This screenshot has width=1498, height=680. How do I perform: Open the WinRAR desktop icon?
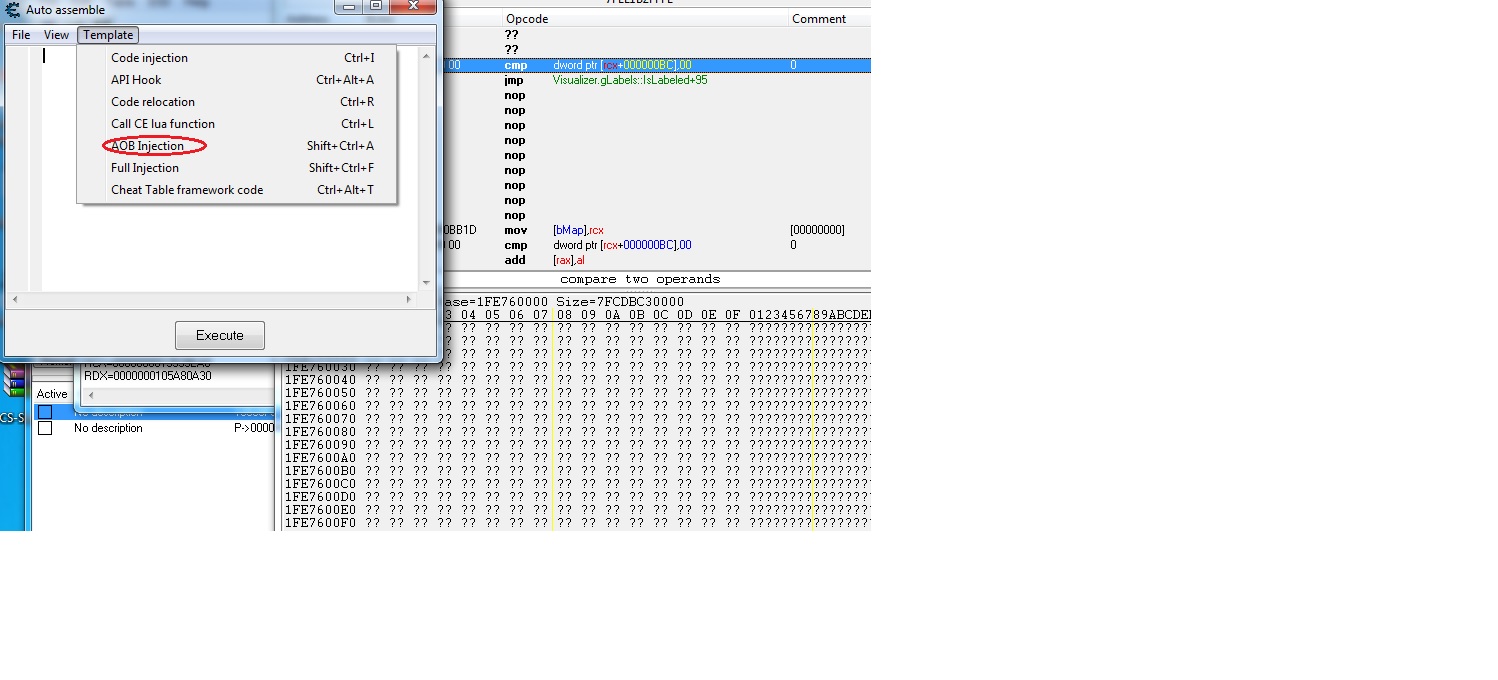[x=14, y=382]
